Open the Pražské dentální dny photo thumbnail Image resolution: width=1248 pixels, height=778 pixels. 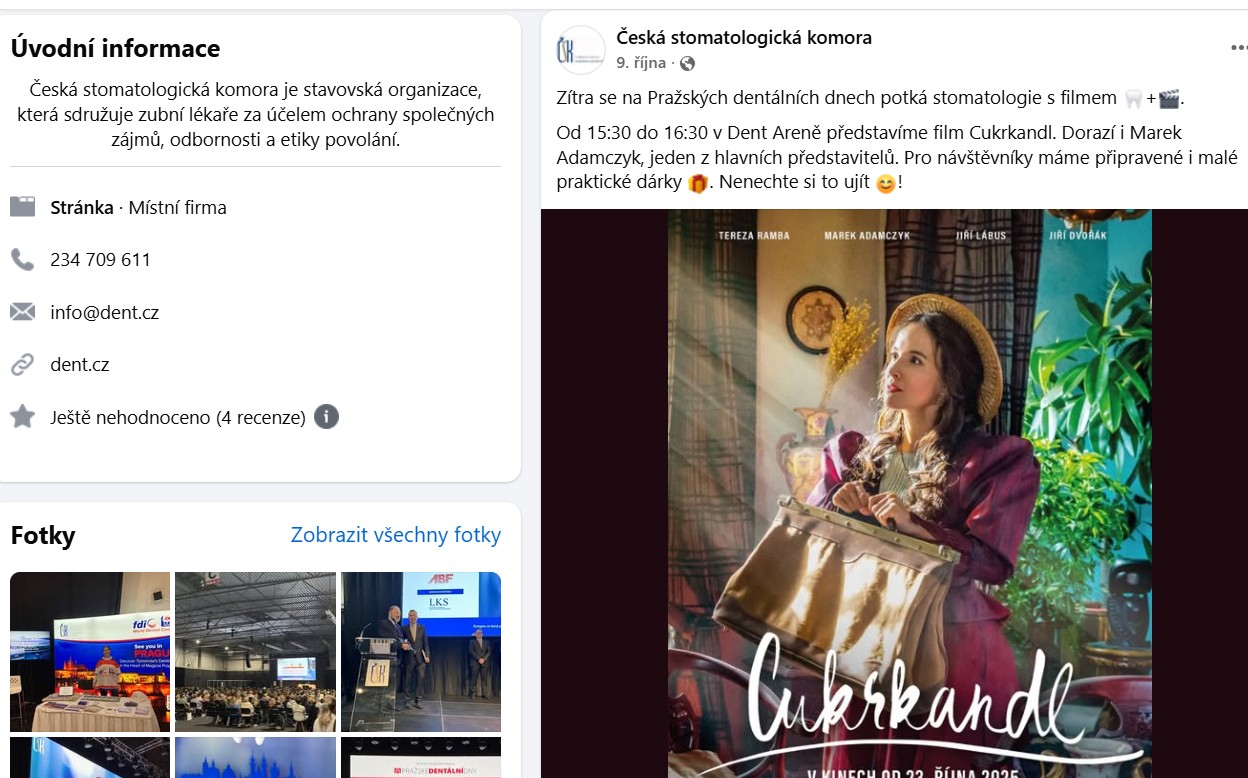point(421,758)
